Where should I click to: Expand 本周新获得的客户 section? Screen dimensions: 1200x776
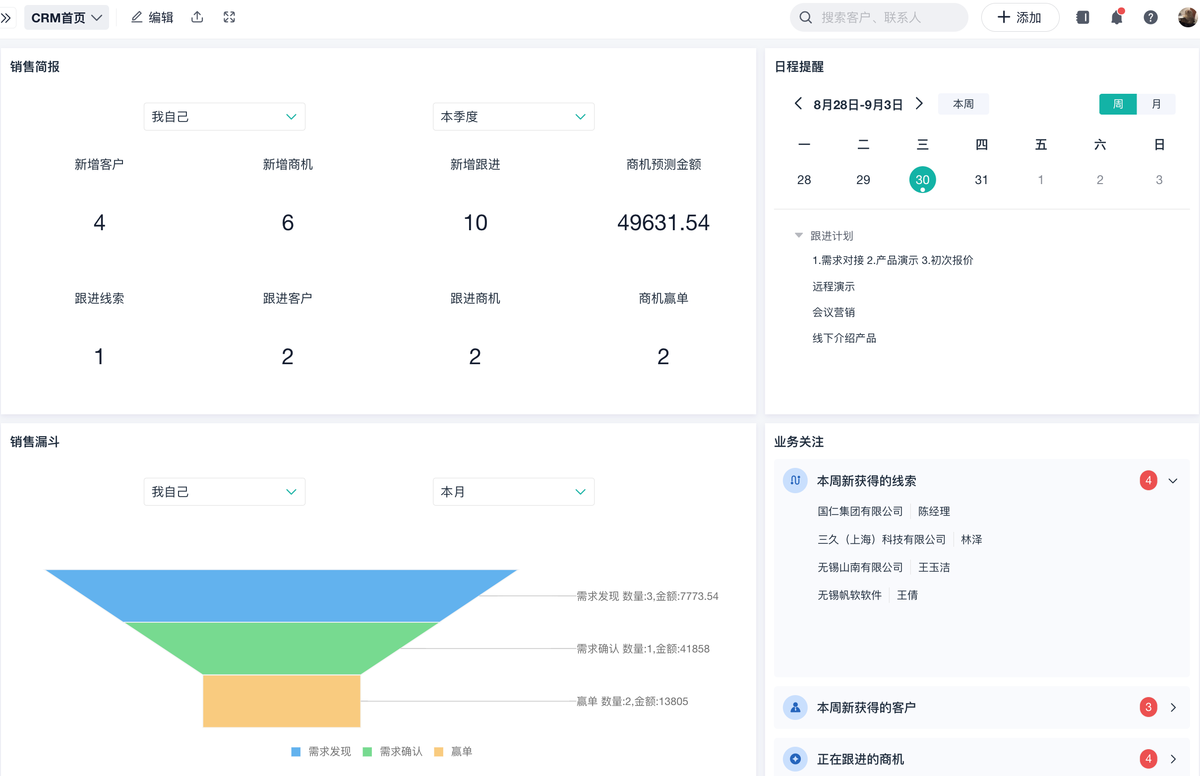(x=1173, y=708)
